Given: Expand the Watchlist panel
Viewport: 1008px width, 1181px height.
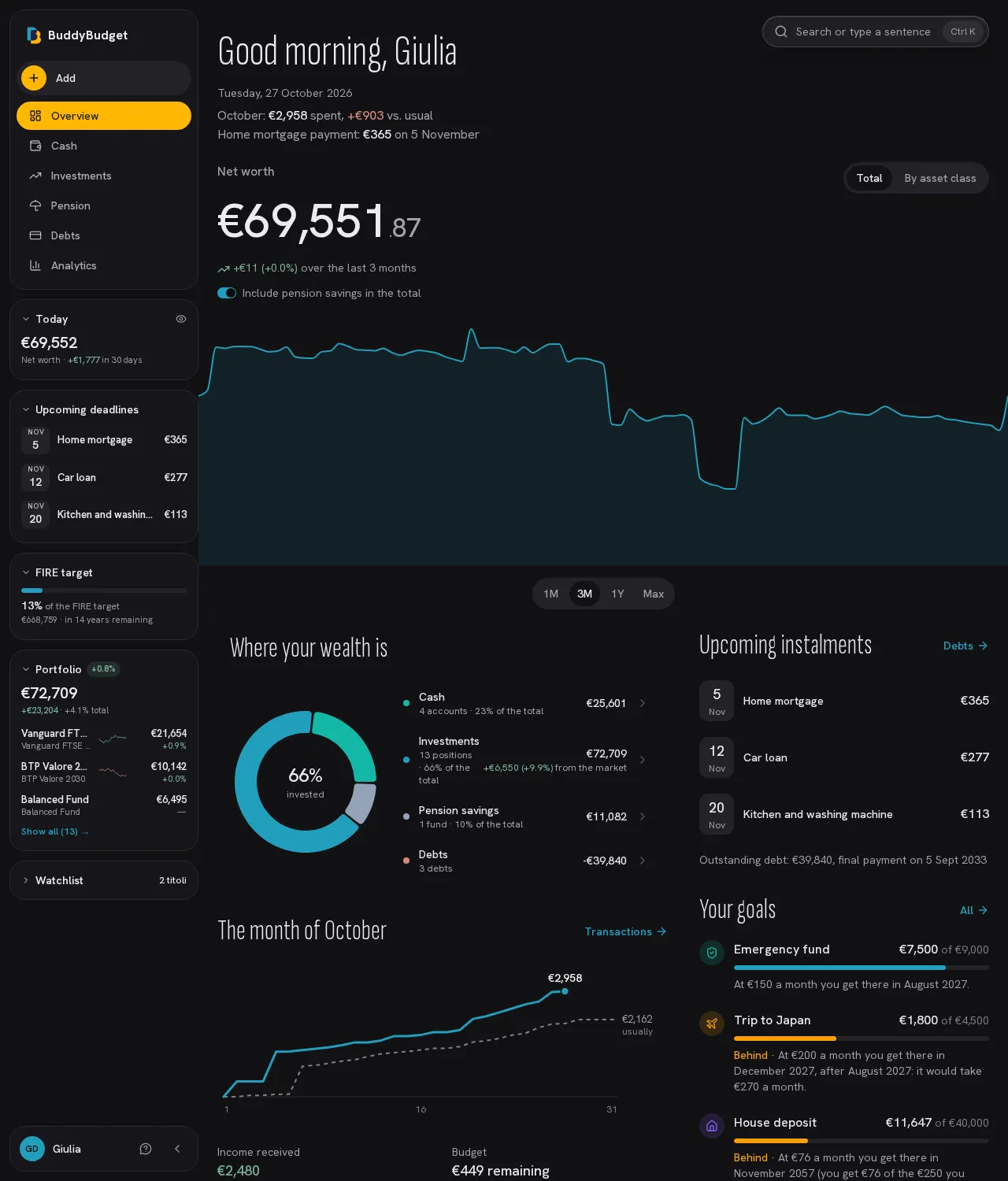Looking at the screenshot, I should point(26,880).
